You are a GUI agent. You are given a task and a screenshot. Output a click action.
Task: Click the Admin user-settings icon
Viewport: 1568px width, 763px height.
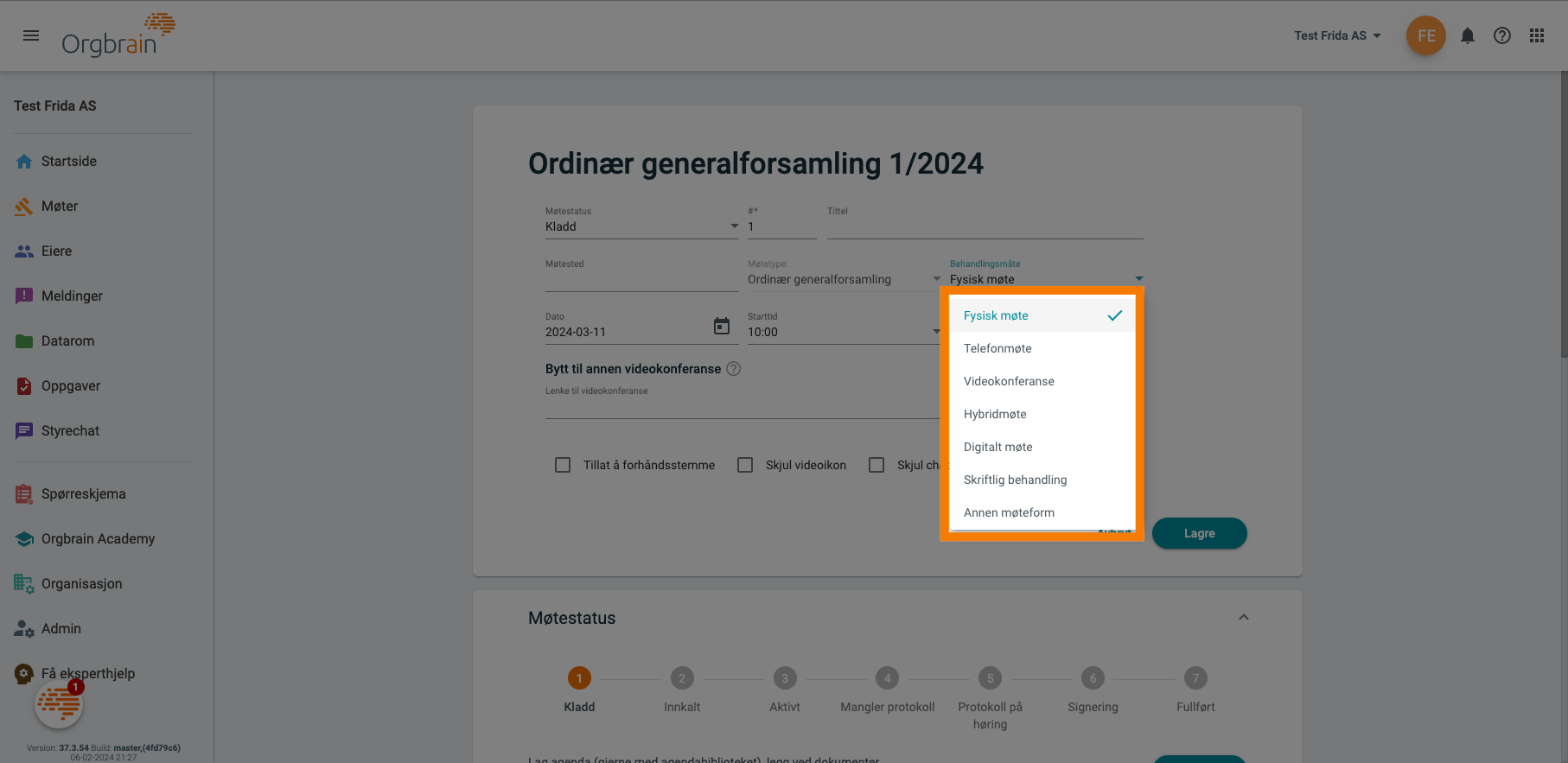24,629
